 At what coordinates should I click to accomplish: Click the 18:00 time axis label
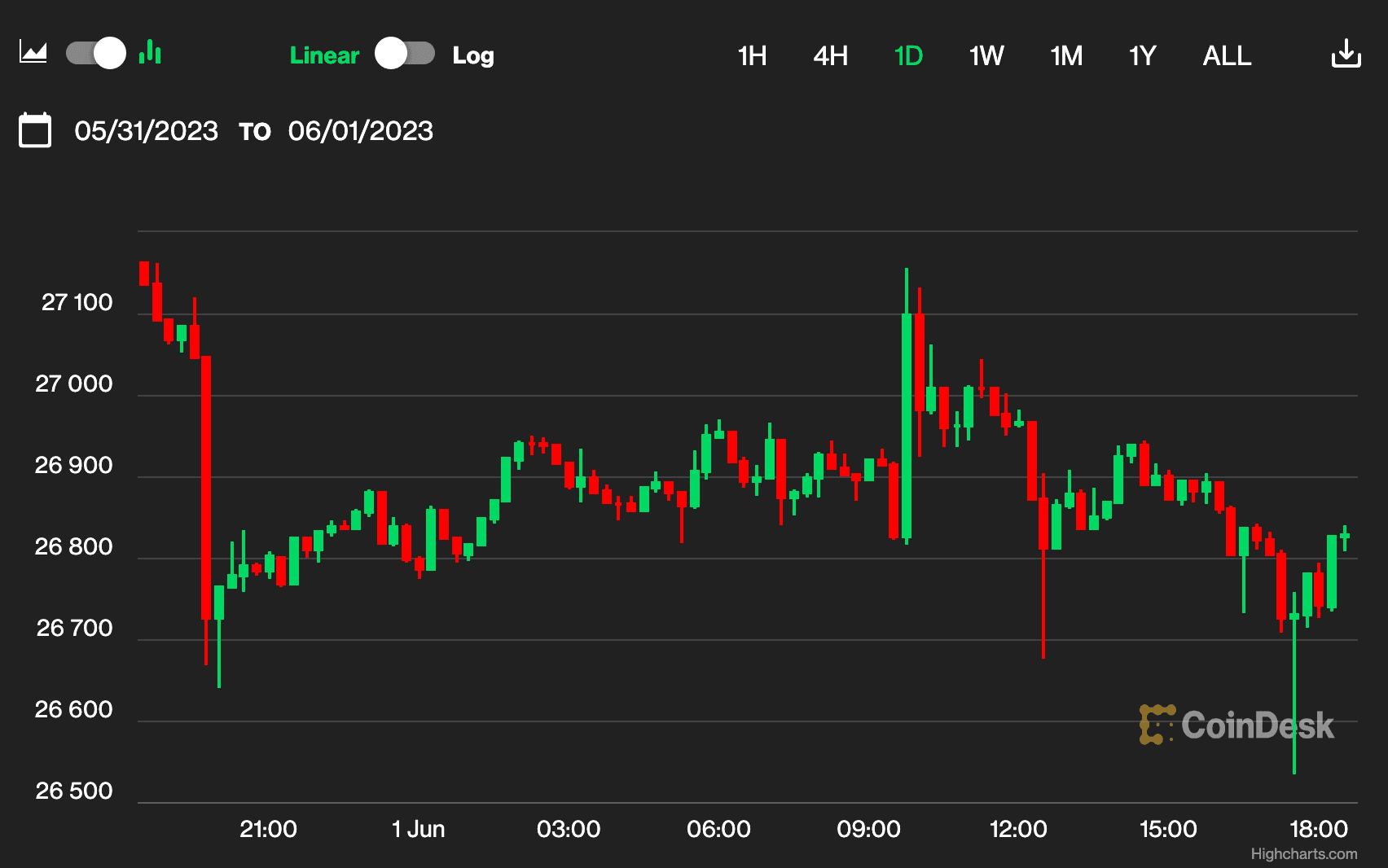click(1319, 829)
